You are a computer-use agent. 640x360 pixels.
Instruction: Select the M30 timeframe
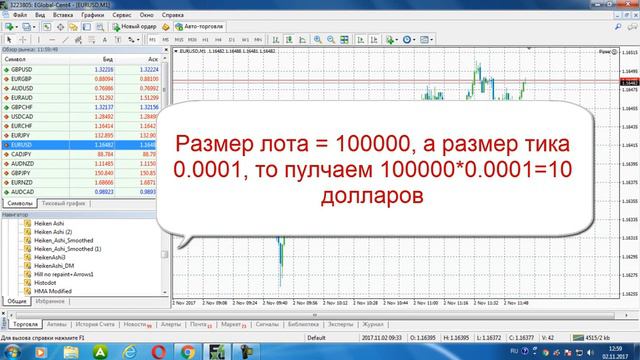[192, 40]
